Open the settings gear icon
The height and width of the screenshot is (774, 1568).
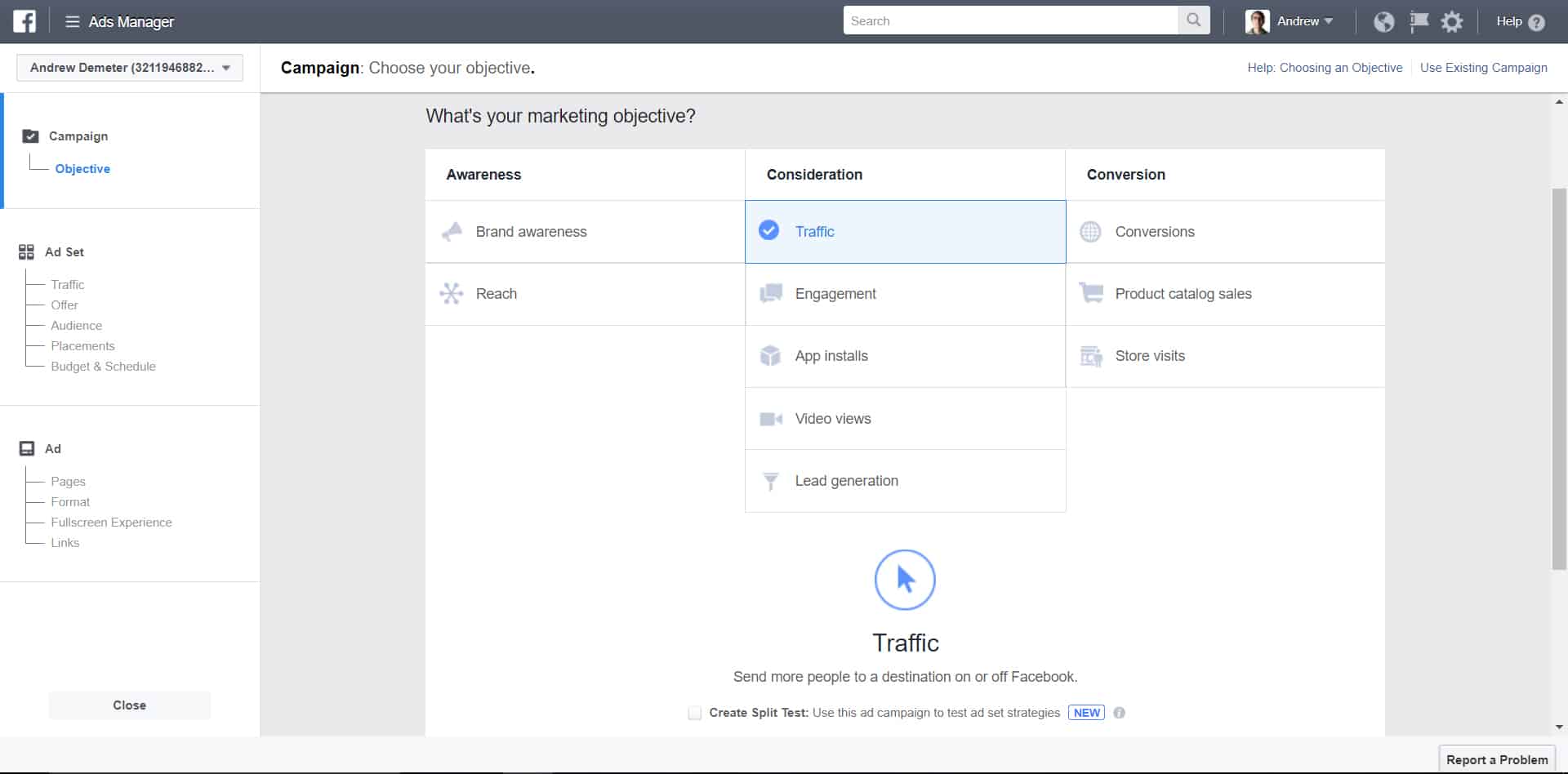click(1452, 21)
